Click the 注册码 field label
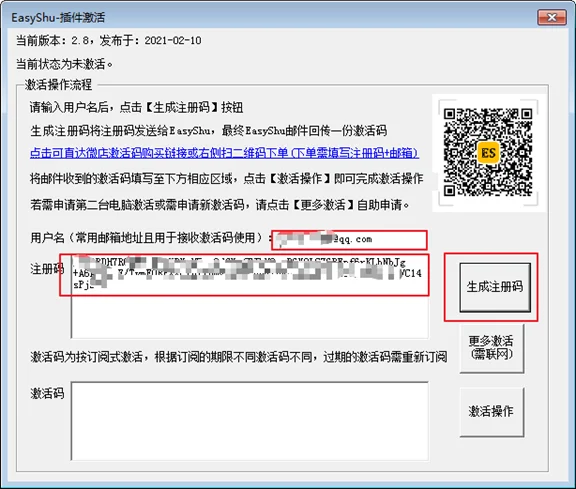This screenshot has width=576, height=489. pyautogui.click(x=47, y=269)
